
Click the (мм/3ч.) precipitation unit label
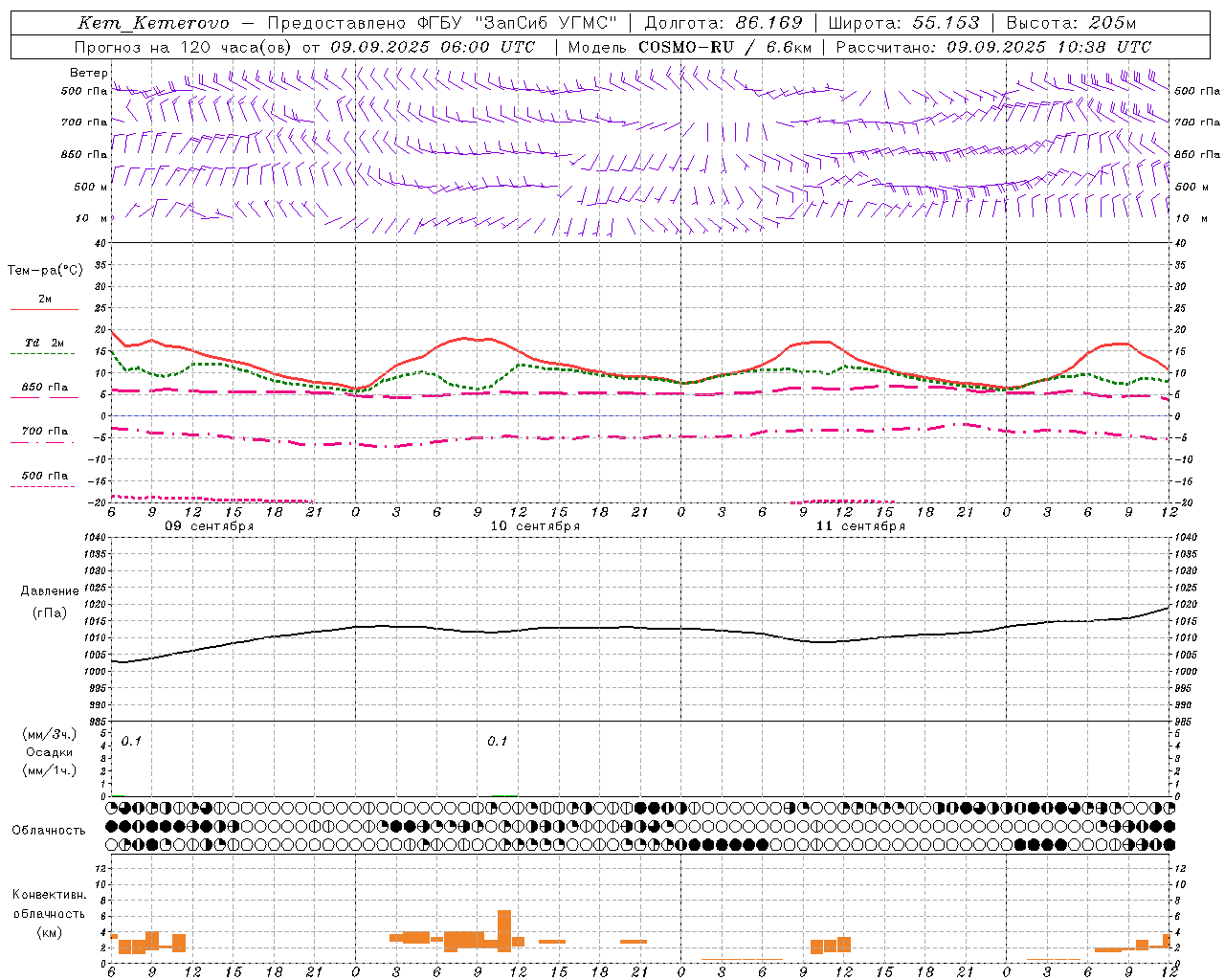point(50,735)
